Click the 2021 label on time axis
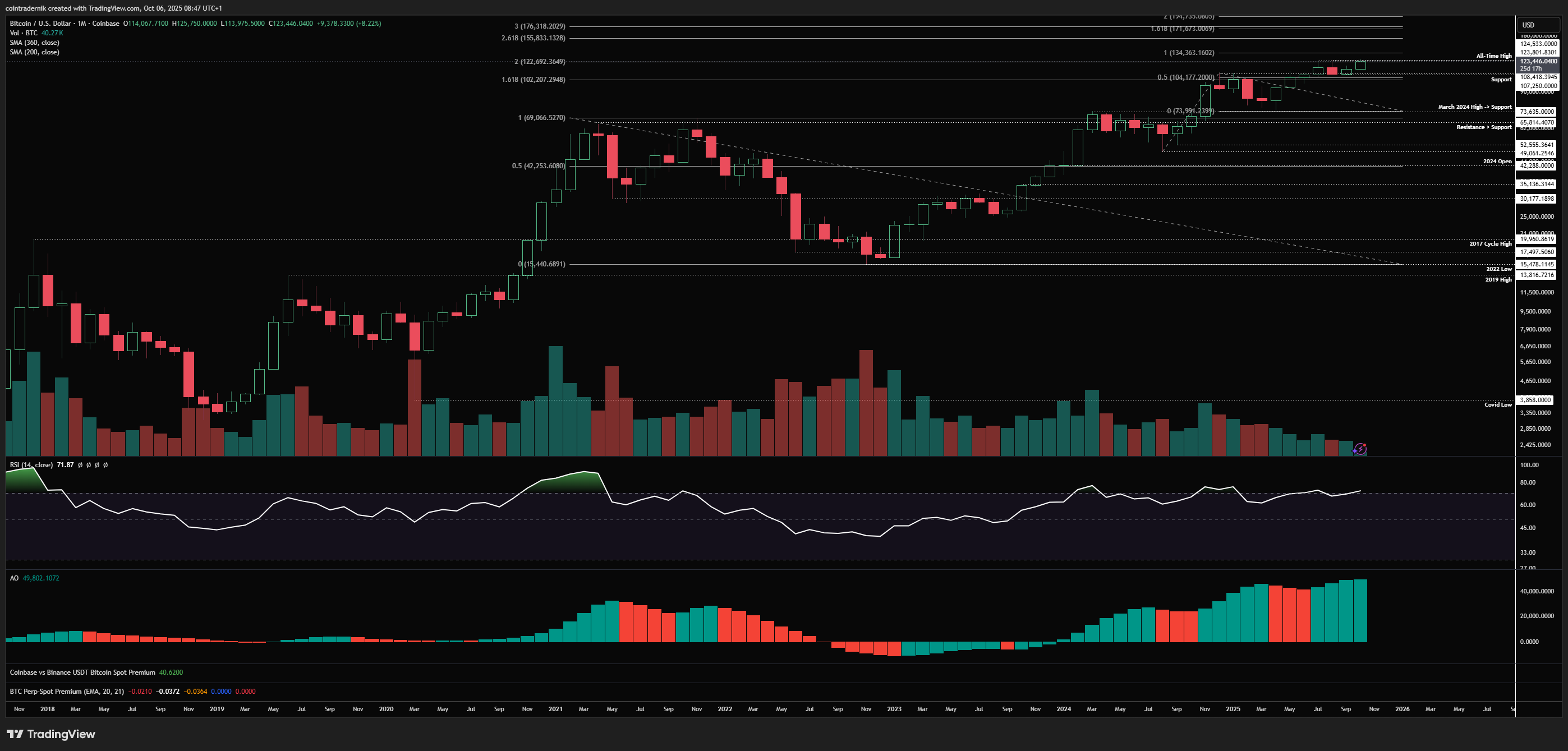The width and height of the screenshot is (1568, 751). pos(555,709)
